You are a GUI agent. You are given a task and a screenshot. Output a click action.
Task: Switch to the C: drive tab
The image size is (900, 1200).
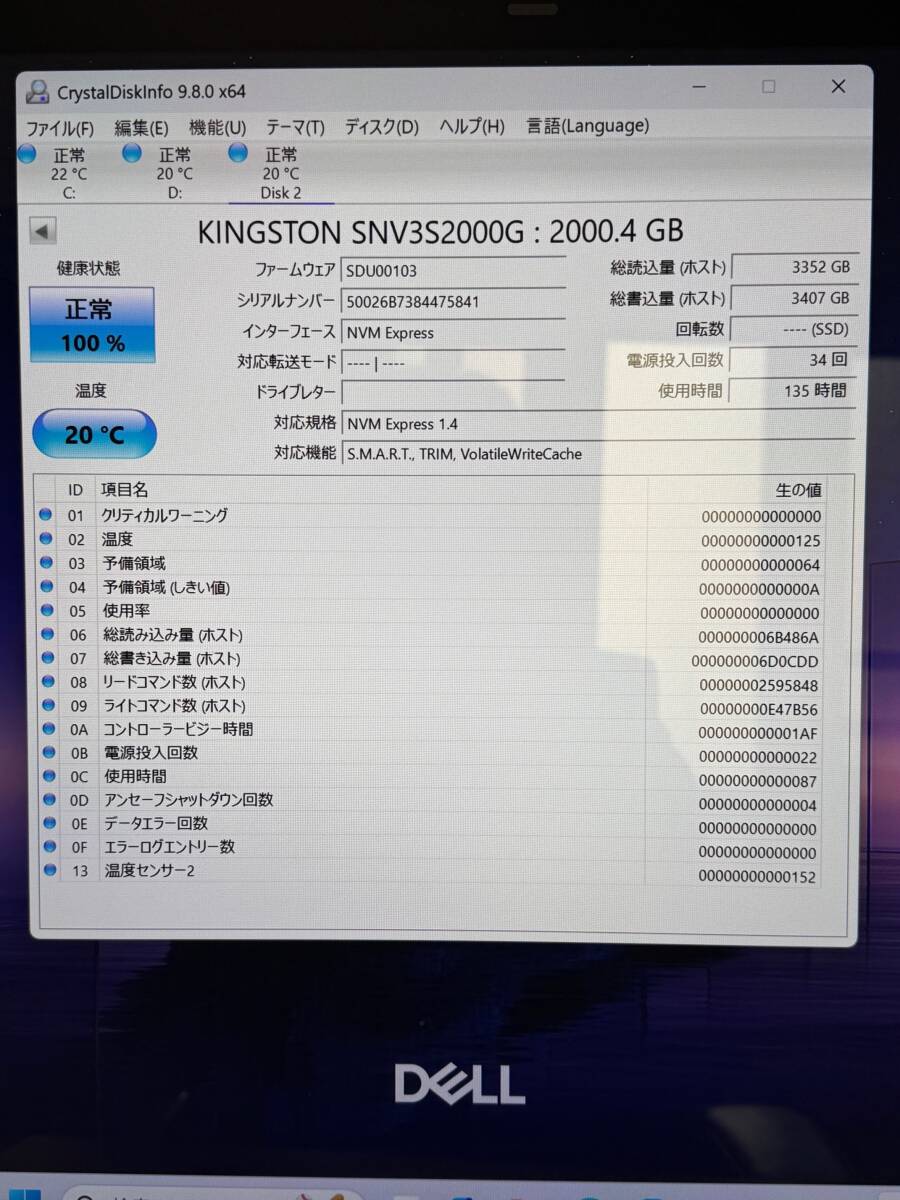[x=66, y=173]
